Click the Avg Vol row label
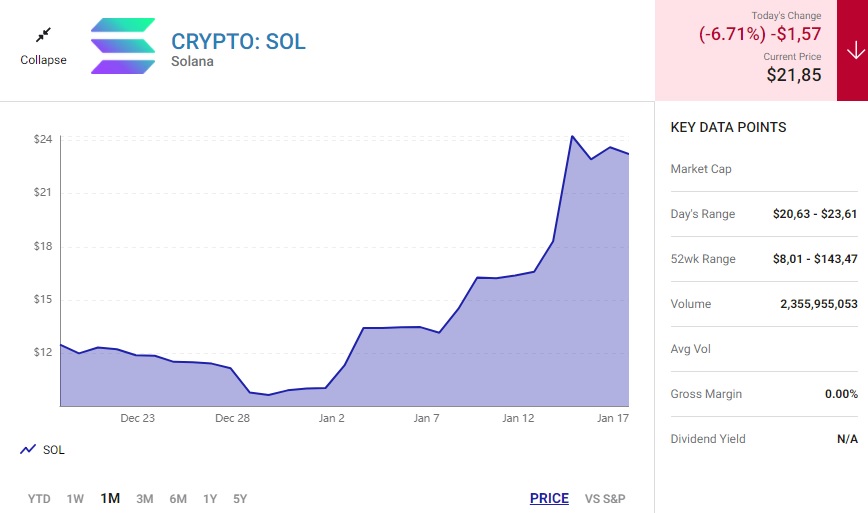 [x=690, y=349]
